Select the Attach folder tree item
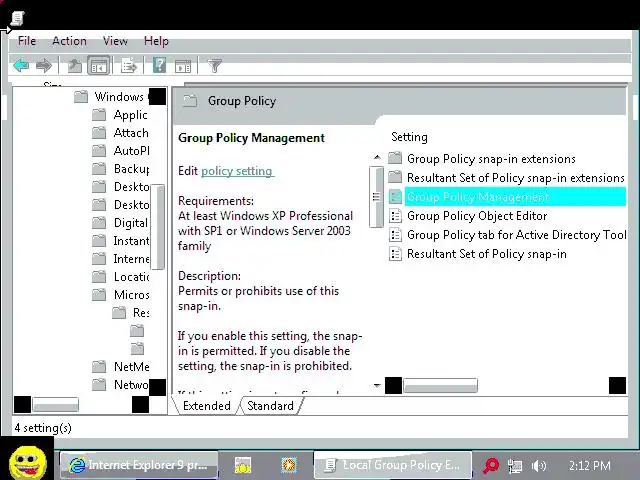Image resolution: width=640 pixels, height=480 pixels. [x=121, y=133]
